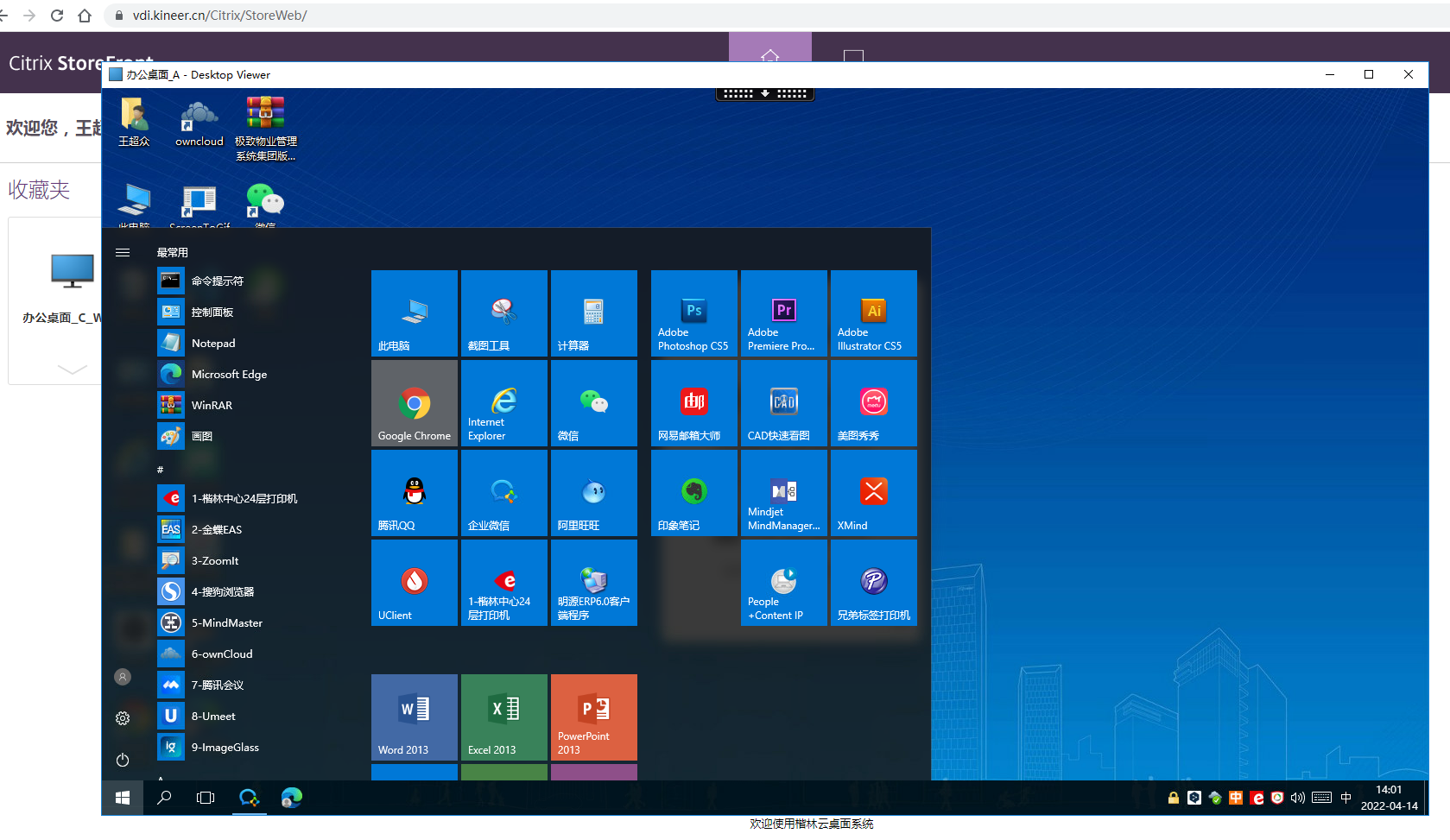This screenshot has height=840, width=1450.
Task: Open 极致物业管理系统集团版 desktop shortcut
Action: pyautogui.click(x=266, y=129)
